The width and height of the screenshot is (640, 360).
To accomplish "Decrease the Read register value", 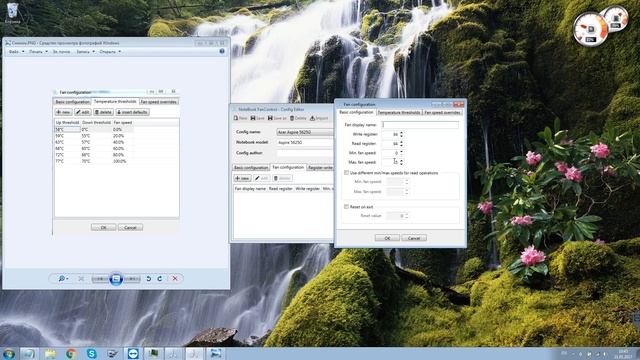I will tap(402, 145).
